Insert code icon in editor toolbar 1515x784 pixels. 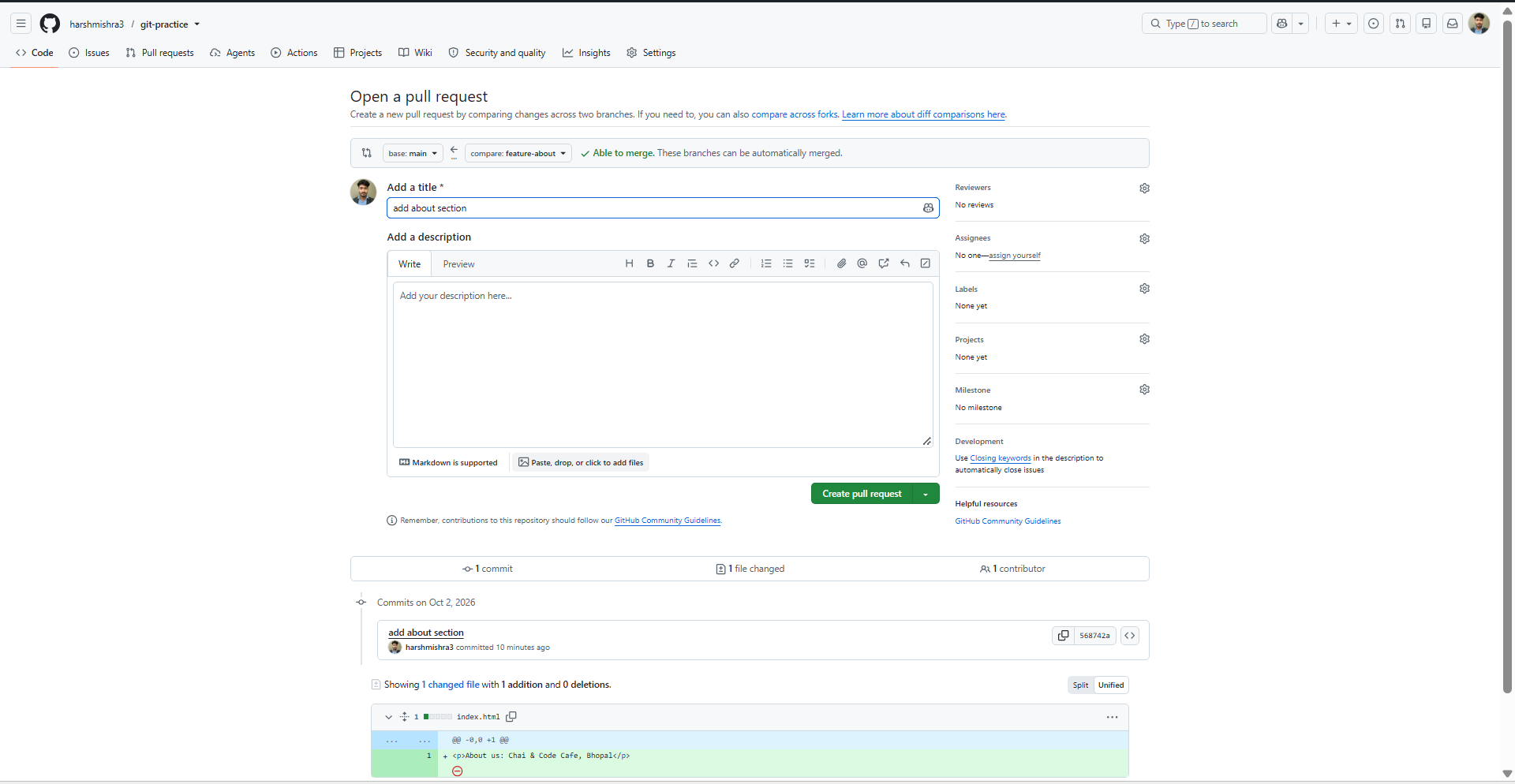point(713,263)
